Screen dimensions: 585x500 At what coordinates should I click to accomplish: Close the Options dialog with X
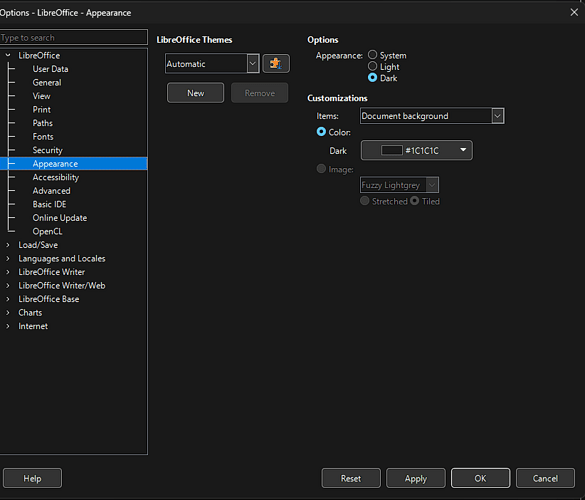pyautogui.click(x=574, y=12)
